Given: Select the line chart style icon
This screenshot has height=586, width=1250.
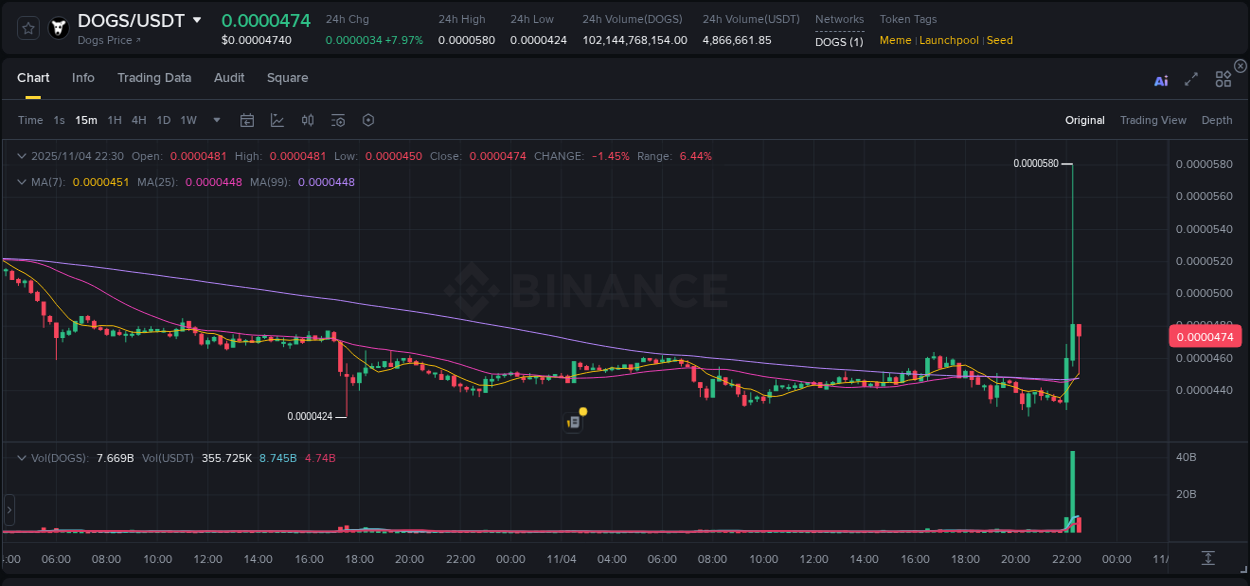Looking at the screenshot, I should (x=278, y=120).
